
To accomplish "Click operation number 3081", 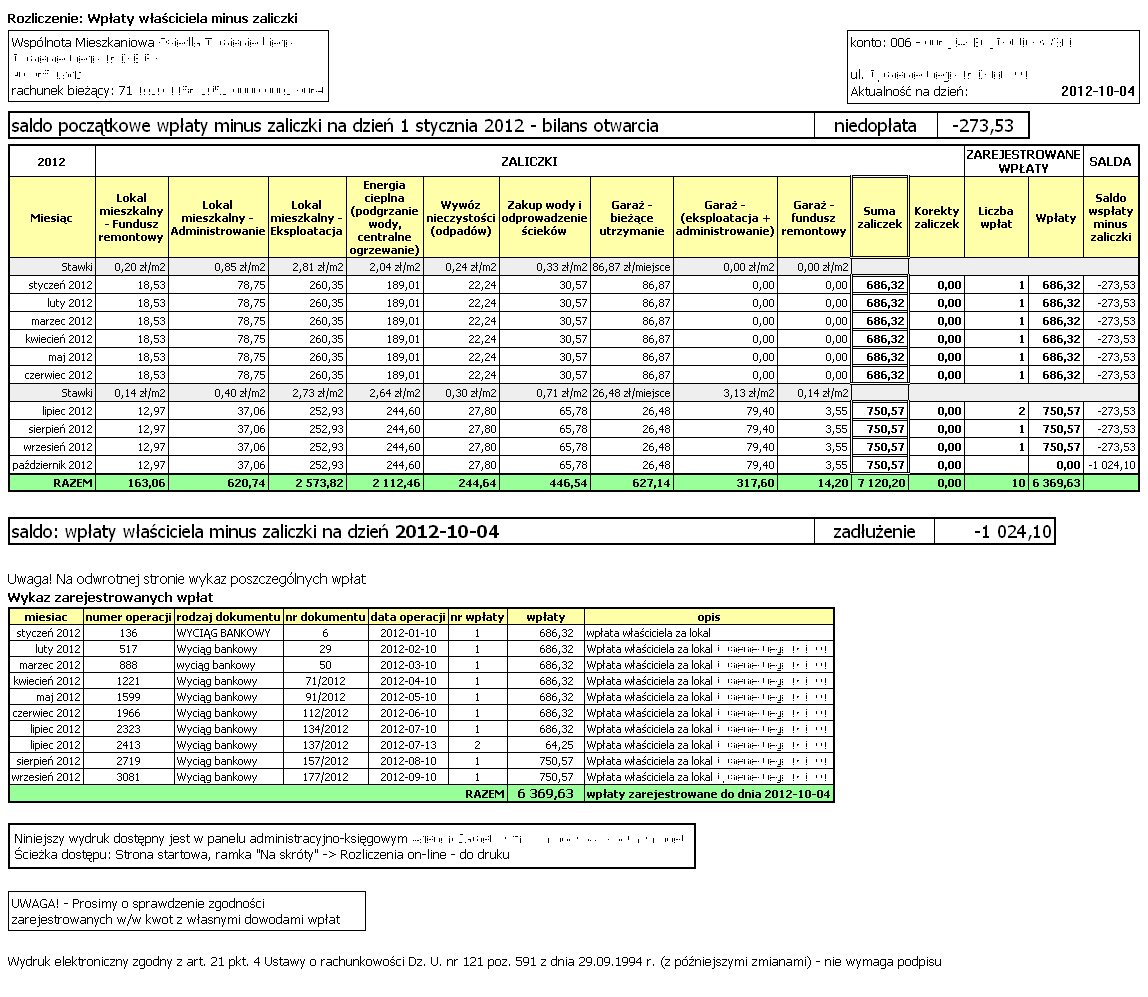I will coord(128,777).
